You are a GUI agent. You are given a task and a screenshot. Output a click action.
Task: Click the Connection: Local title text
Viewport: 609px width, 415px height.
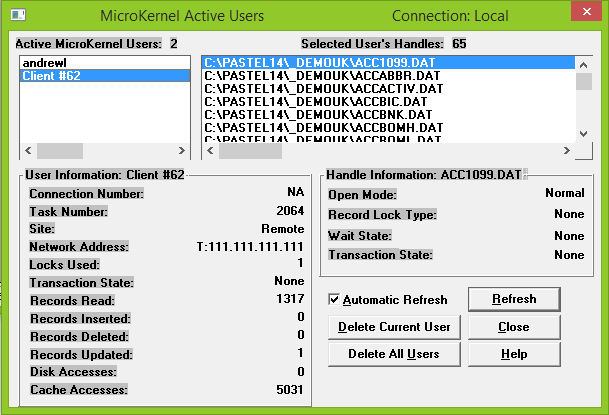tap(450, 16)
